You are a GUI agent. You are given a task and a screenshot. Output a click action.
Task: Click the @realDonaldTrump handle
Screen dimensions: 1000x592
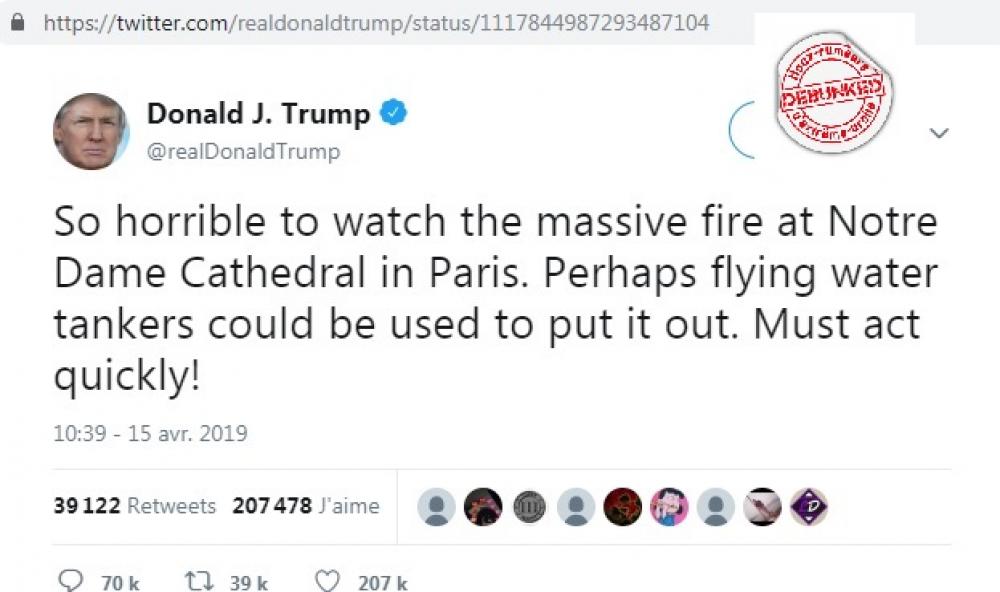pos(244,152)
